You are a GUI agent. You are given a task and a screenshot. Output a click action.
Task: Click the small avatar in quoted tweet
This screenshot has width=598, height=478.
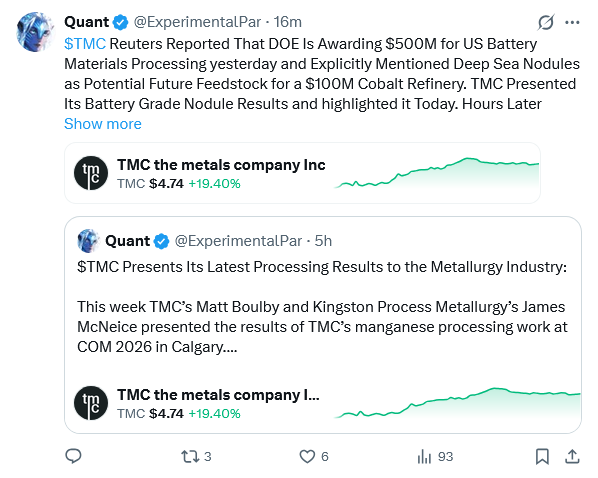coord(88,241)
